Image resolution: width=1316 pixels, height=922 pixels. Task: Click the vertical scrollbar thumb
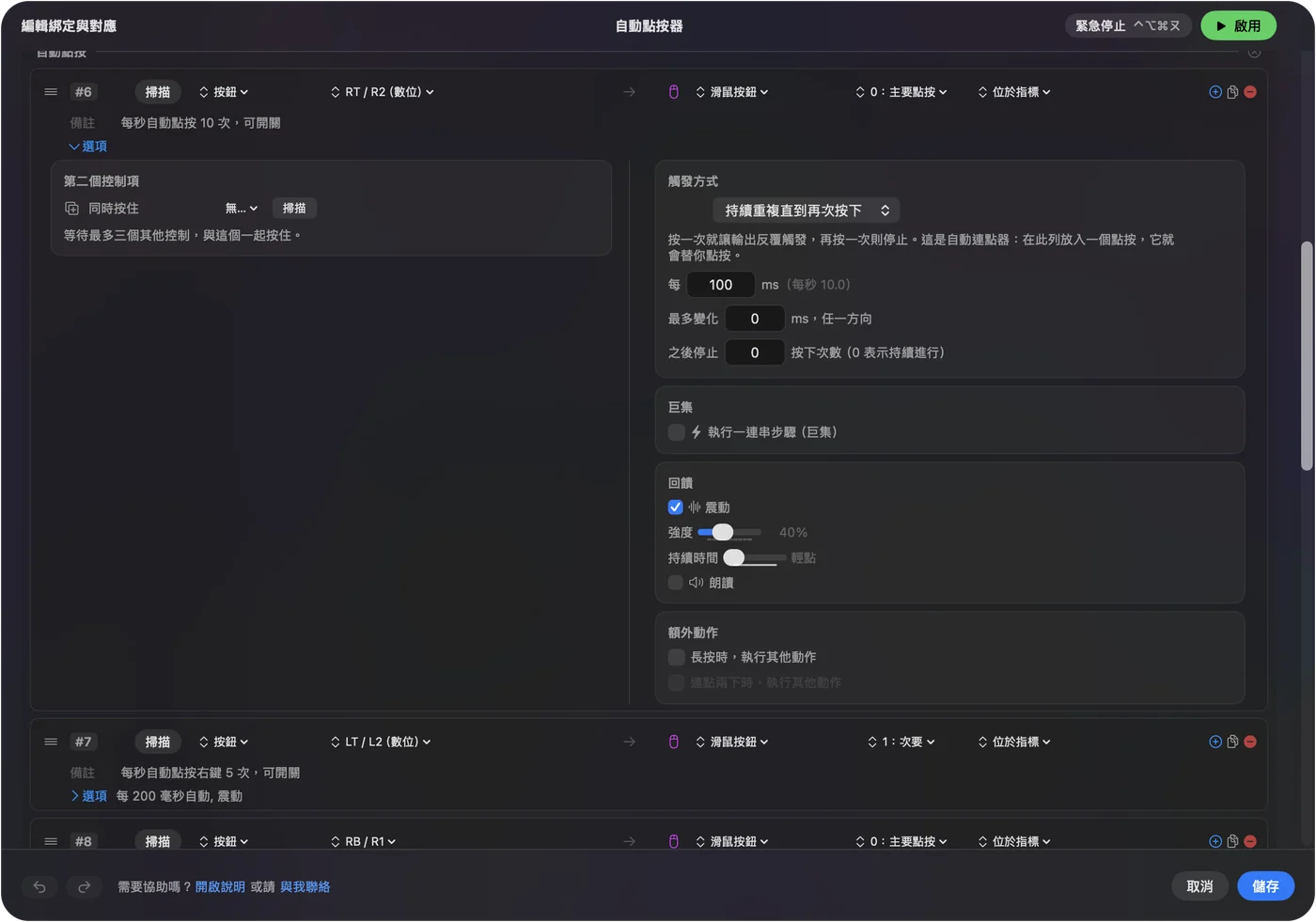click(x=1306, y=356)
